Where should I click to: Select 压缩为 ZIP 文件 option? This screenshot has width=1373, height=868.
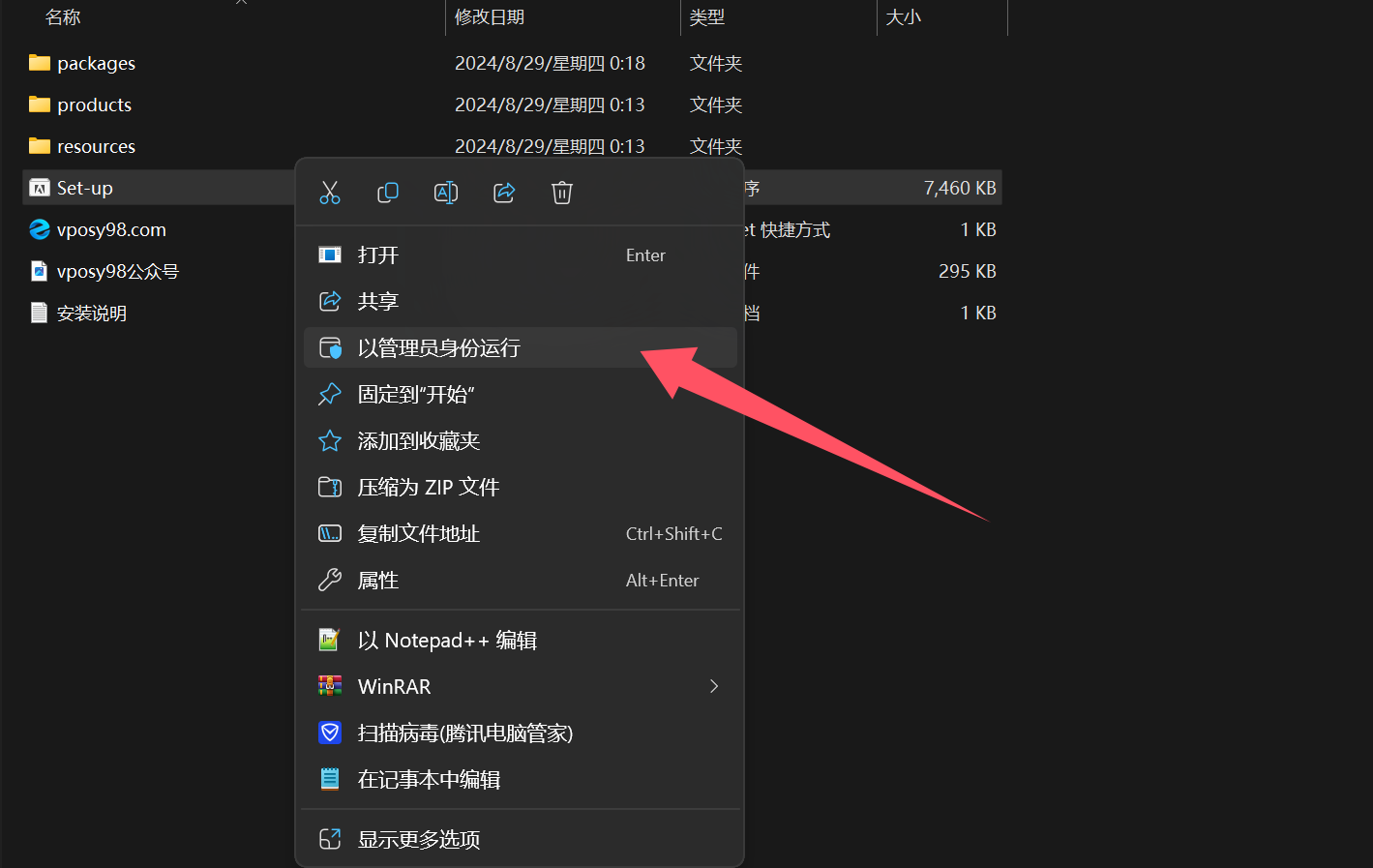[429, 488]
